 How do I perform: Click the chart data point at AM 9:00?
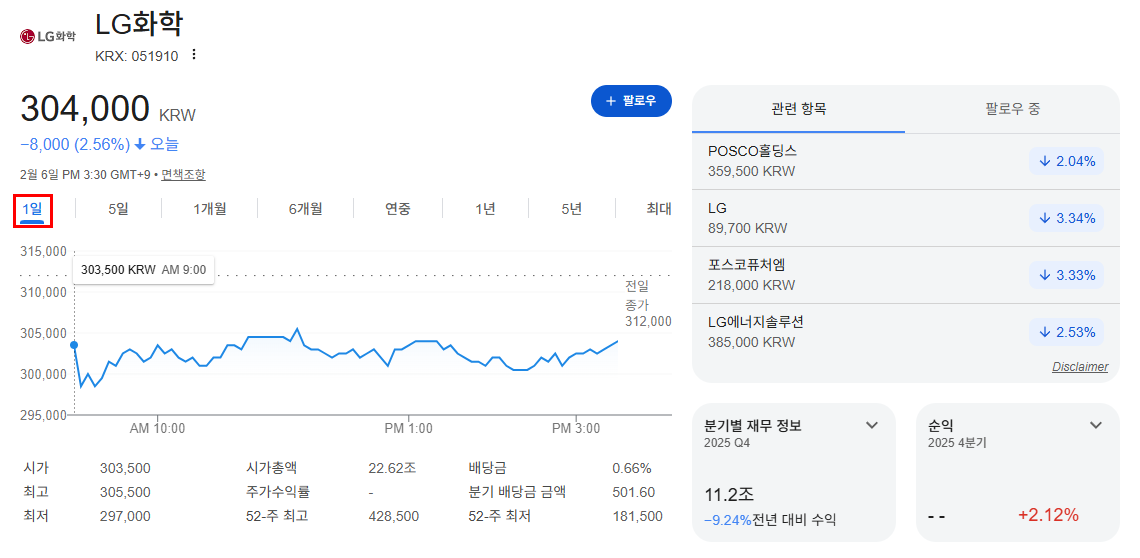pyautogui.click(x=74, y=345)
